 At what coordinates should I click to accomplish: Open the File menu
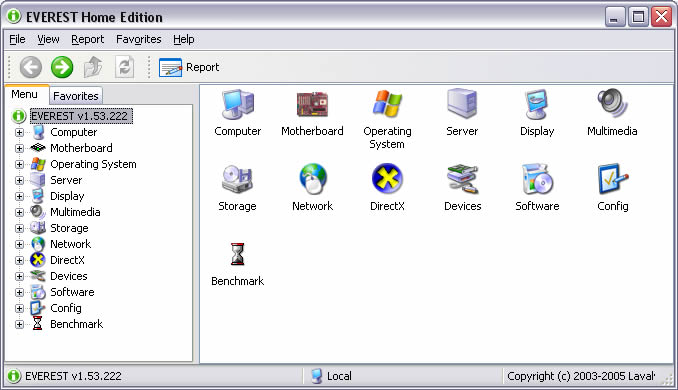click(17, 39)
